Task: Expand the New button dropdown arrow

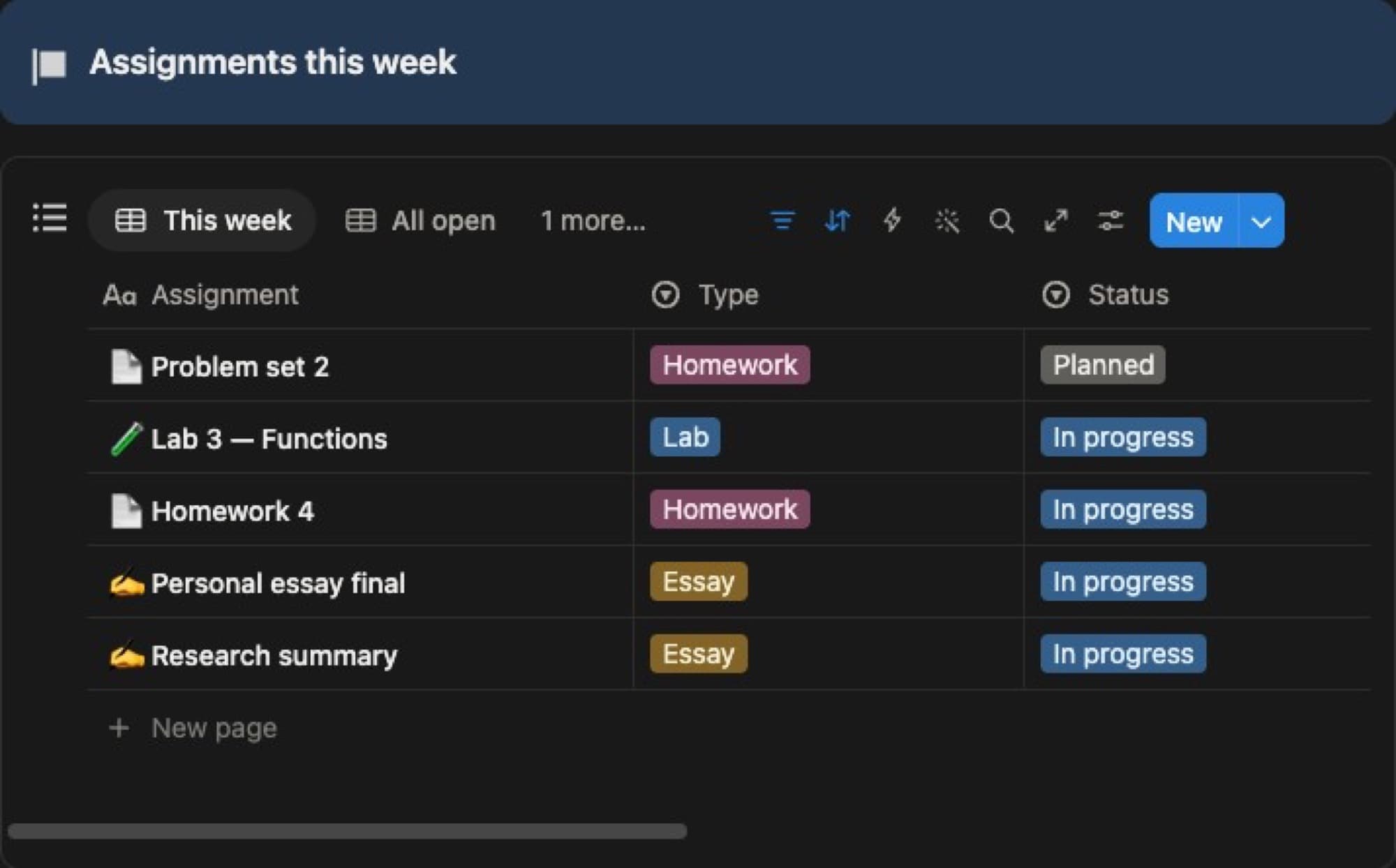Action: pyautogui.click(x=1261, y=221)
